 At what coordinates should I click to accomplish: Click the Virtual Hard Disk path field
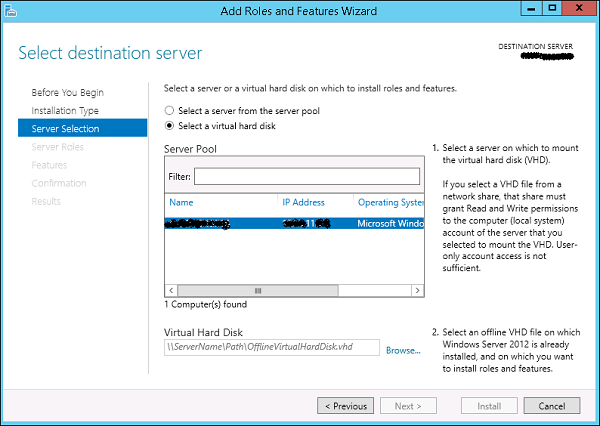(x=272, y=348)
